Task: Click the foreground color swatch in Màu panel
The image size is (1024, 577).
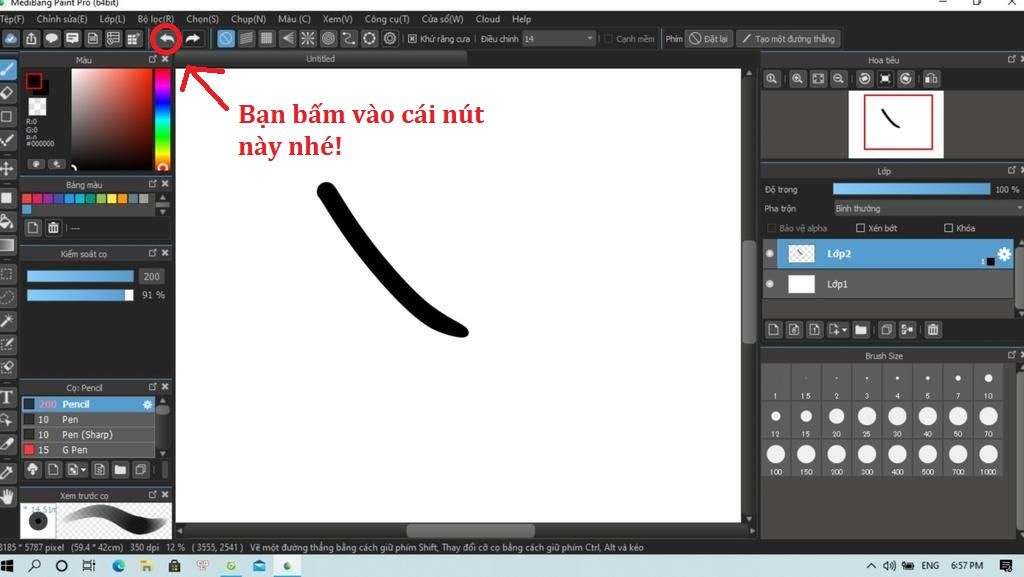Action: click(x=34, y=82)
